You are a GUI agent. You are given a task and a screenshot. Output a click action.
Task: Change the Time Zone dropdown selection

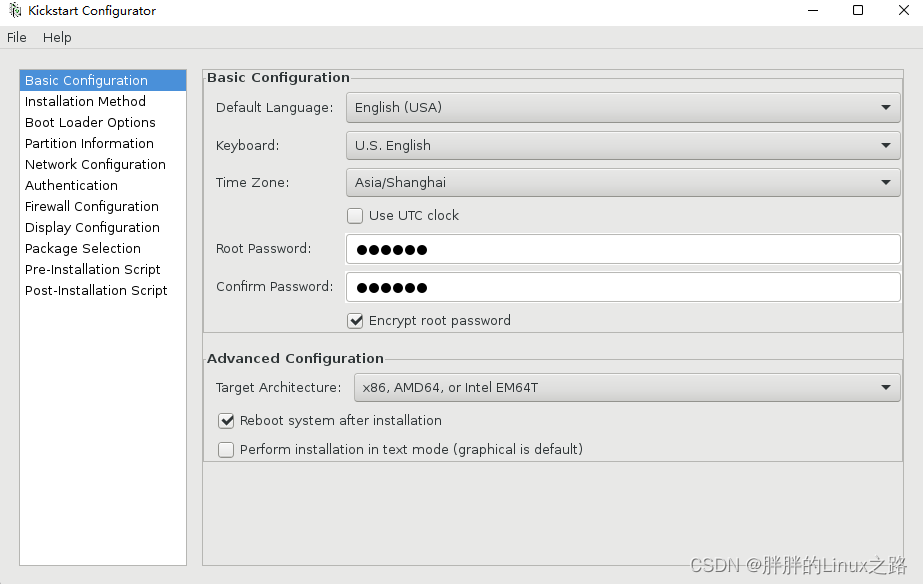[x=622, y=183]
